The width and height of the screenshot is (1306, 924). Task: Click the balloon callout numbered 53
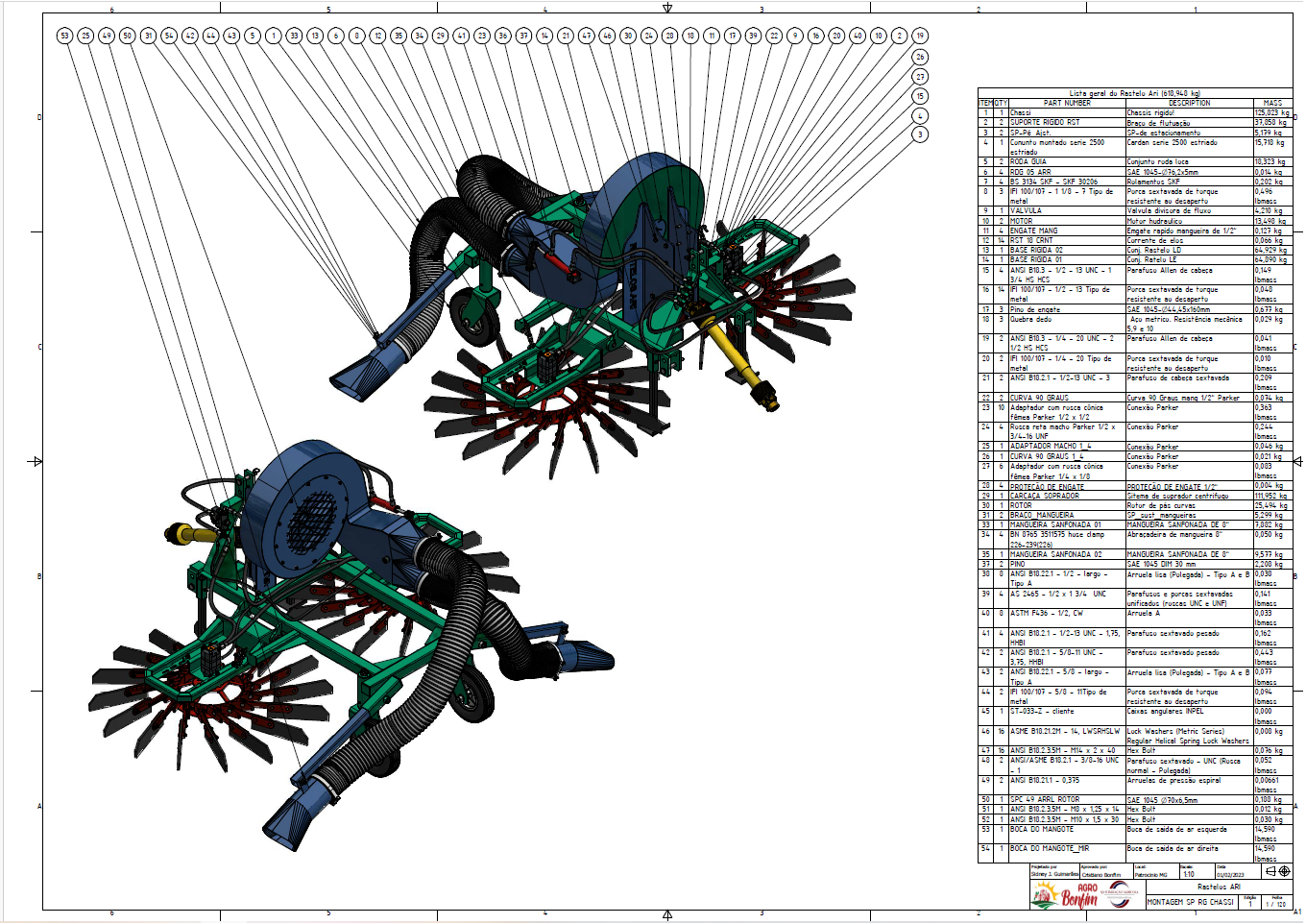64,36
